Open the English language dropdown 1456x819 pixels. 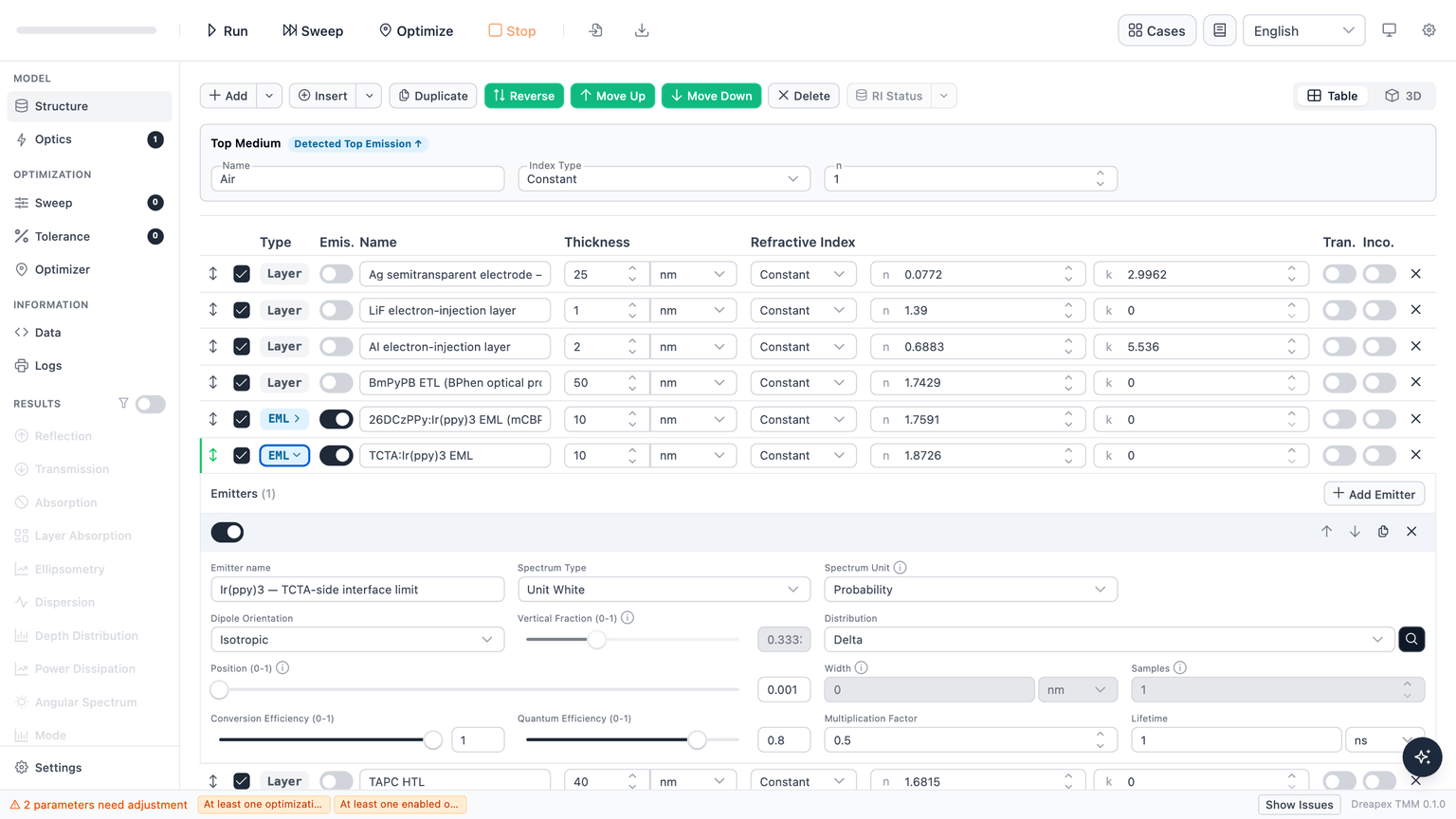[x=1303, y=30]
